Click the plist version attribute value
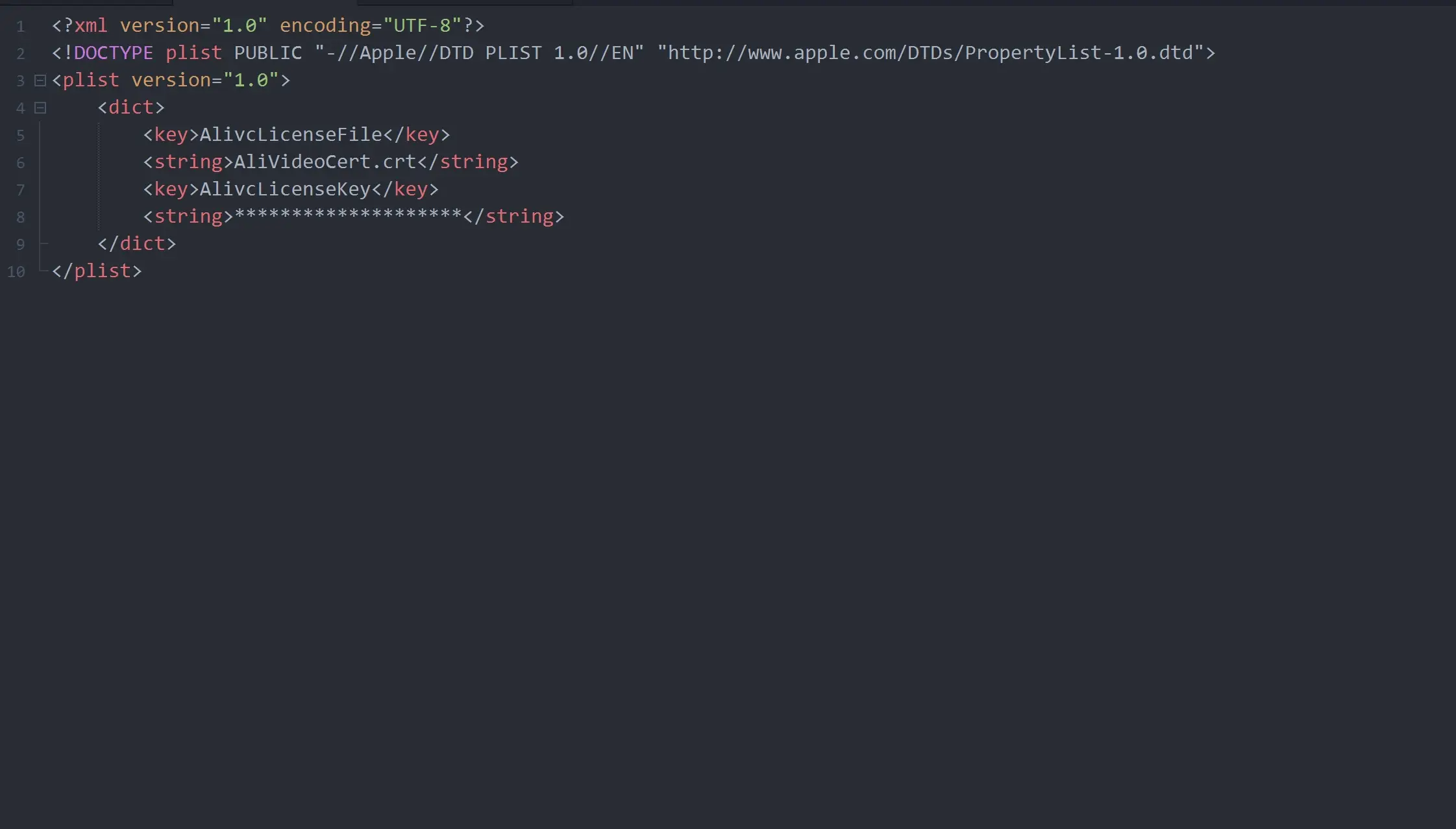 [x=251, y=80]
